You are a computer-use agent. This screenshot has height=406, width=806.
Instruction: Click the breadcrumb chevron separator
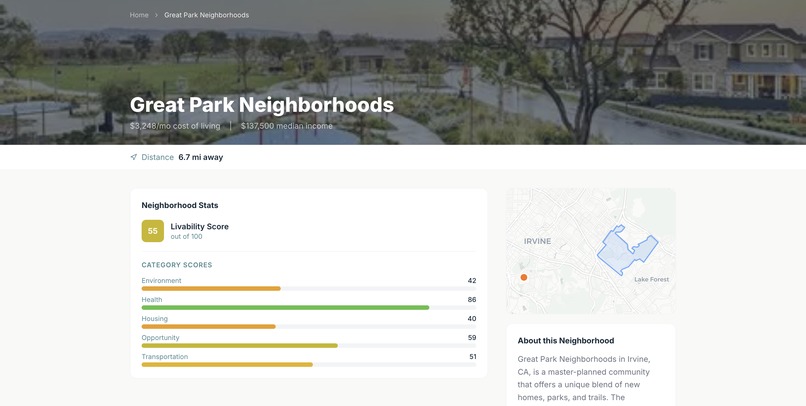(156, 15)
